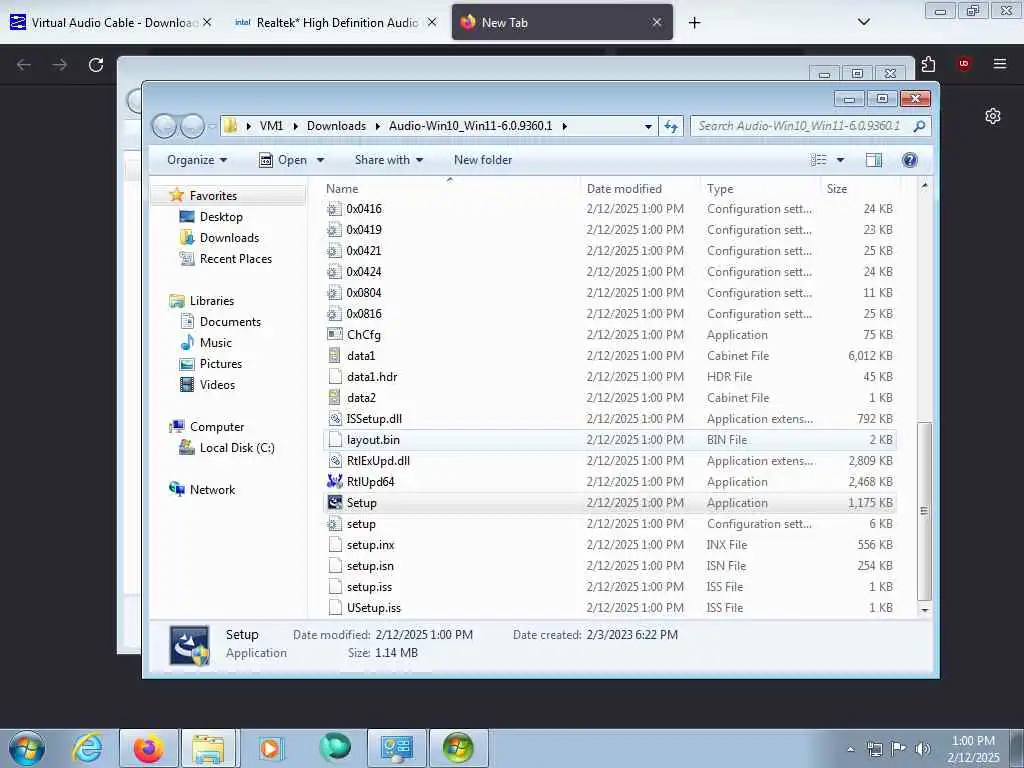Image resolution: width=1024 pixels, height=768 pixels.
Task: Open Windows Media Player taskbar icon
Action: 270,748
